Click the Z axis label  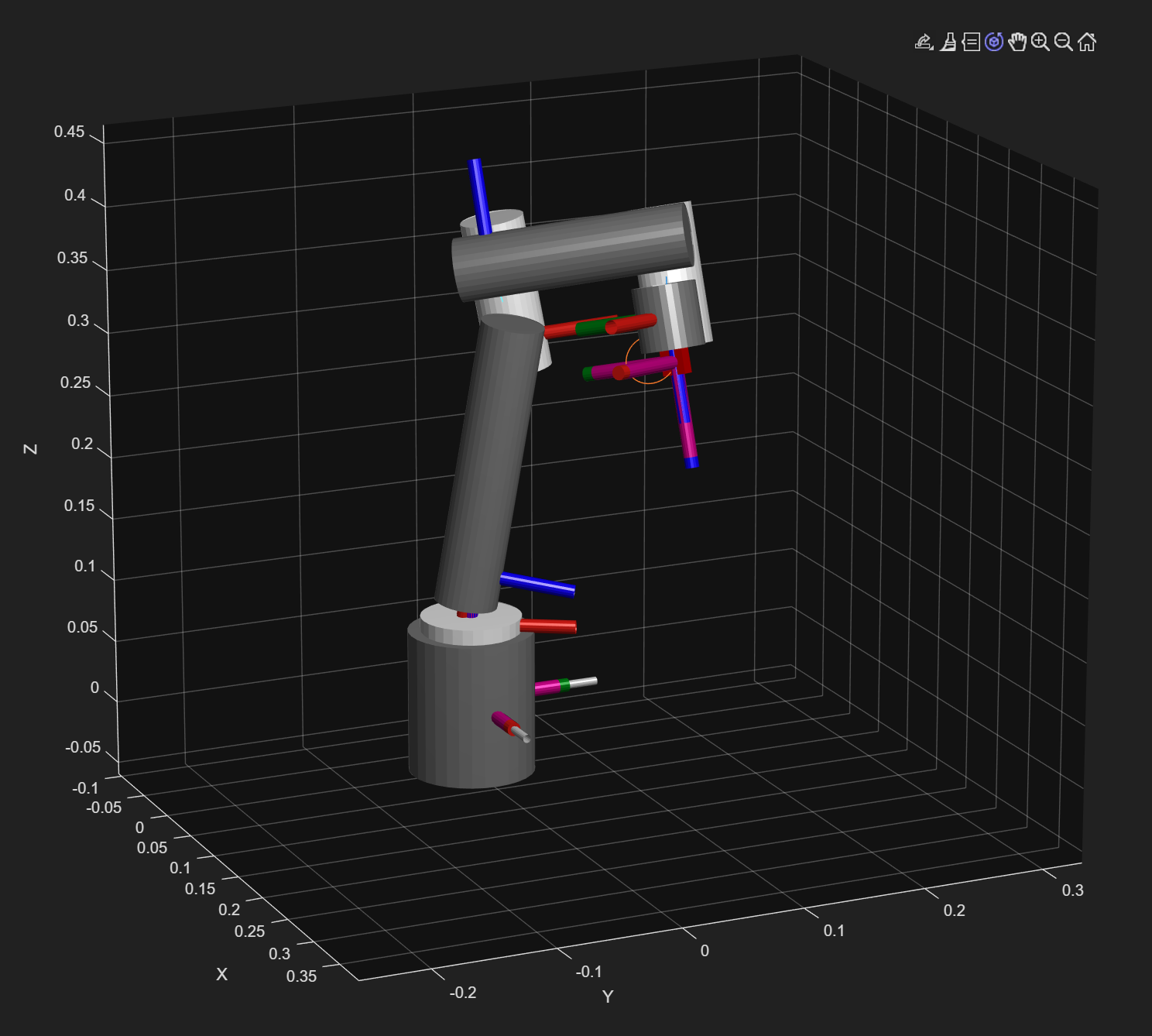pos(31,449)
